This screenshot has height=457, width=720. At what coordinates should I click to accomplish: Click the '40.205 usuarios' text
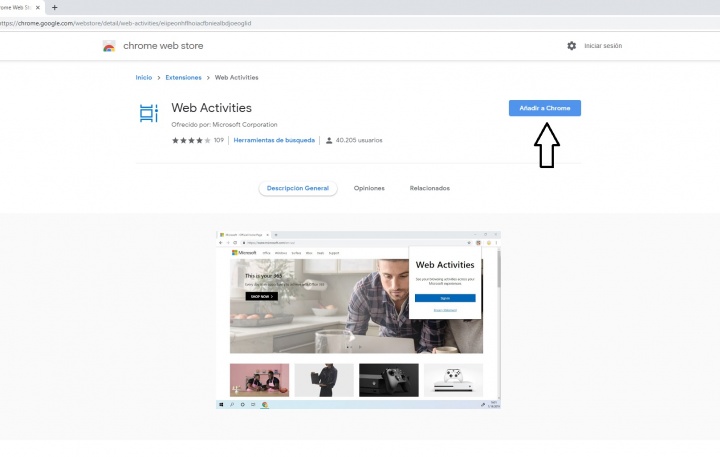click(359, 140)
